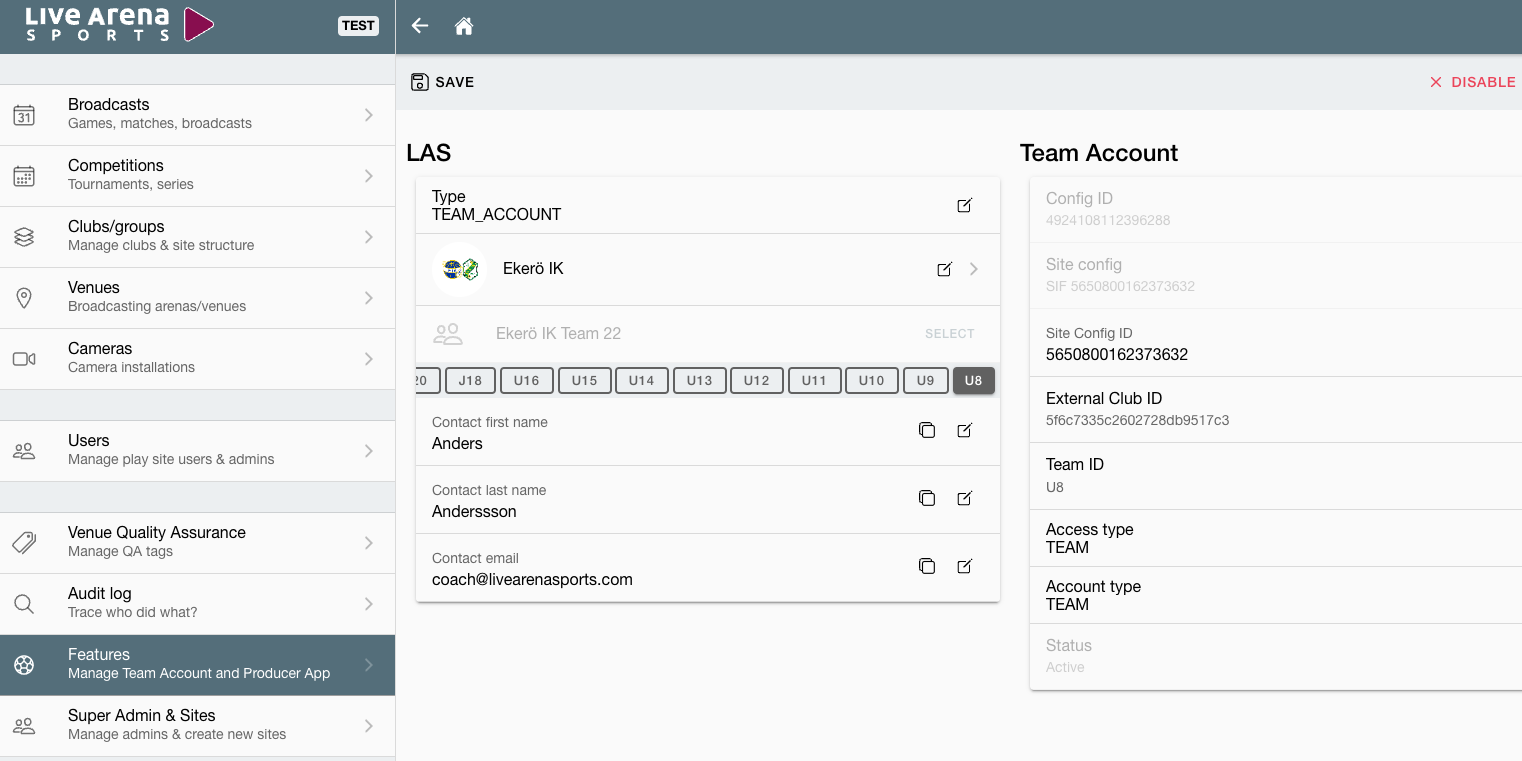This screenshot has width=1522, height=761.
Task: Click the Live Arena Sports logo
Action: 120,25
